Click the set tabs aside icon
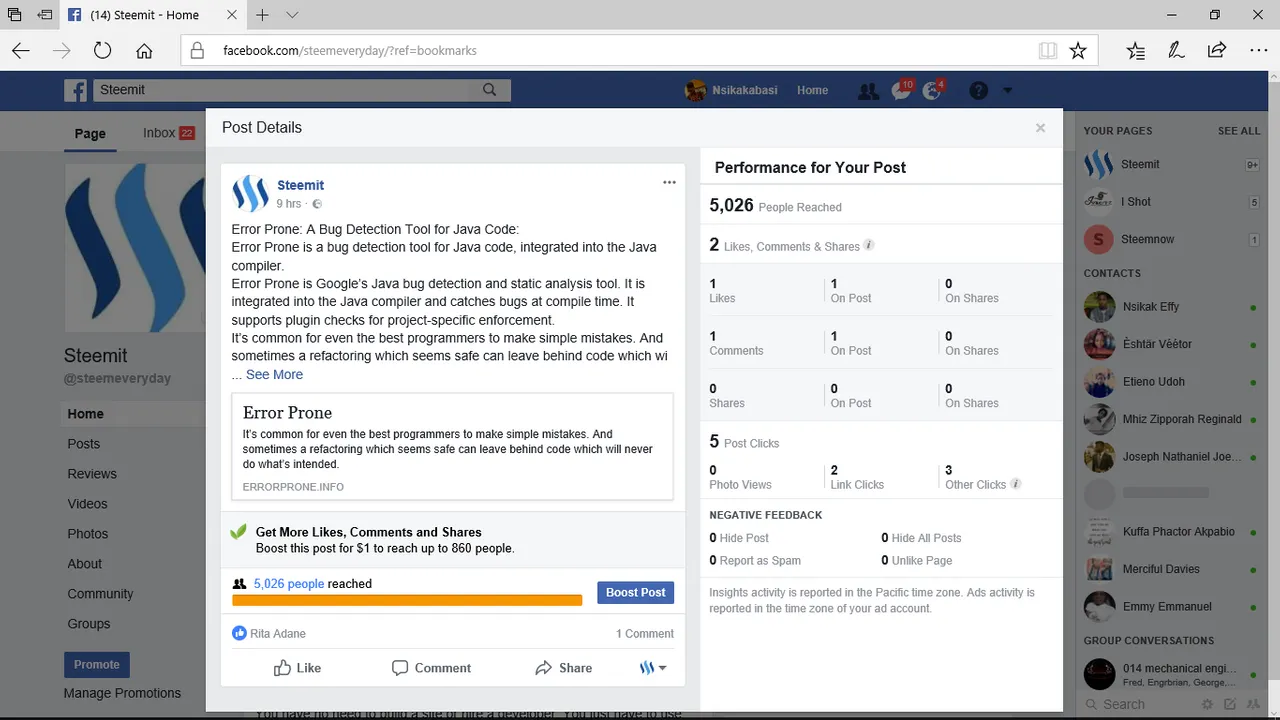Image resolution: width=1280 pixels, height=720 pixels. pyautogui.click(x=45, y=15)
